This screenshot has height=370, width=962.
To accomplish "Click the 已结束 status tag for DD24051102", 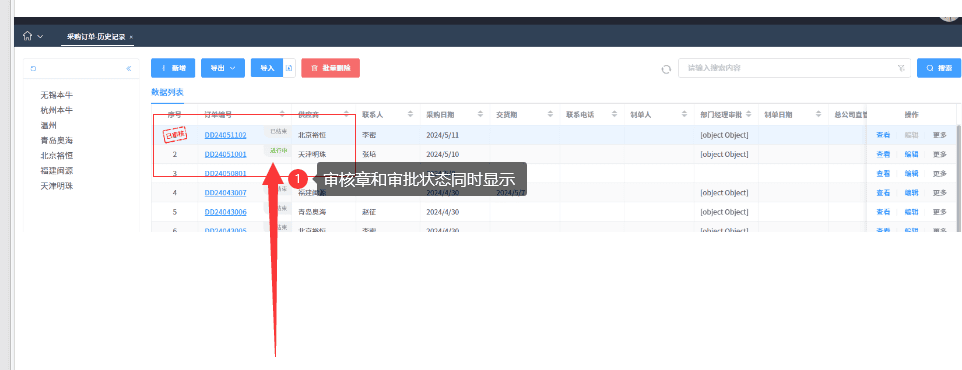I will click(279, 131).
